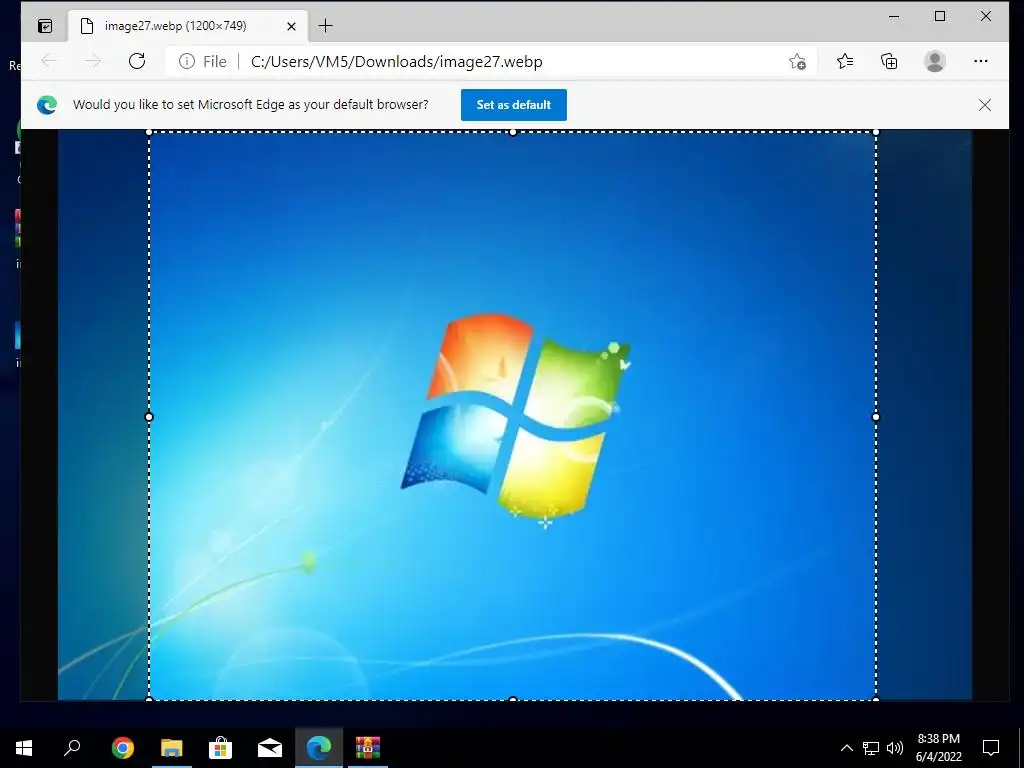Add this page to favorites star

(x=797, y=61)
